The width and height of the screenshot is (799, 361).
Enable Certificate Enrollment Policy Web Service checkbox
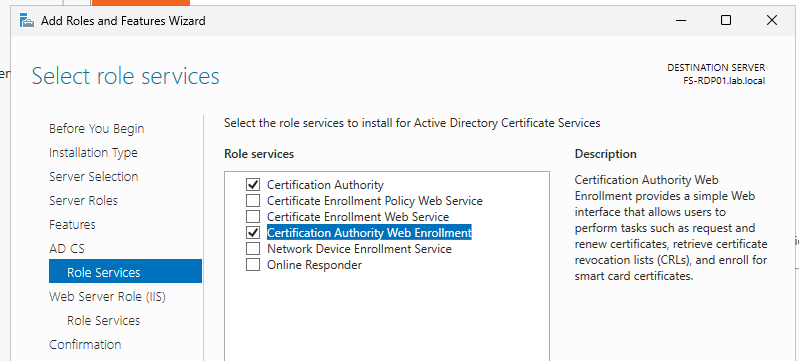(253, 200)
